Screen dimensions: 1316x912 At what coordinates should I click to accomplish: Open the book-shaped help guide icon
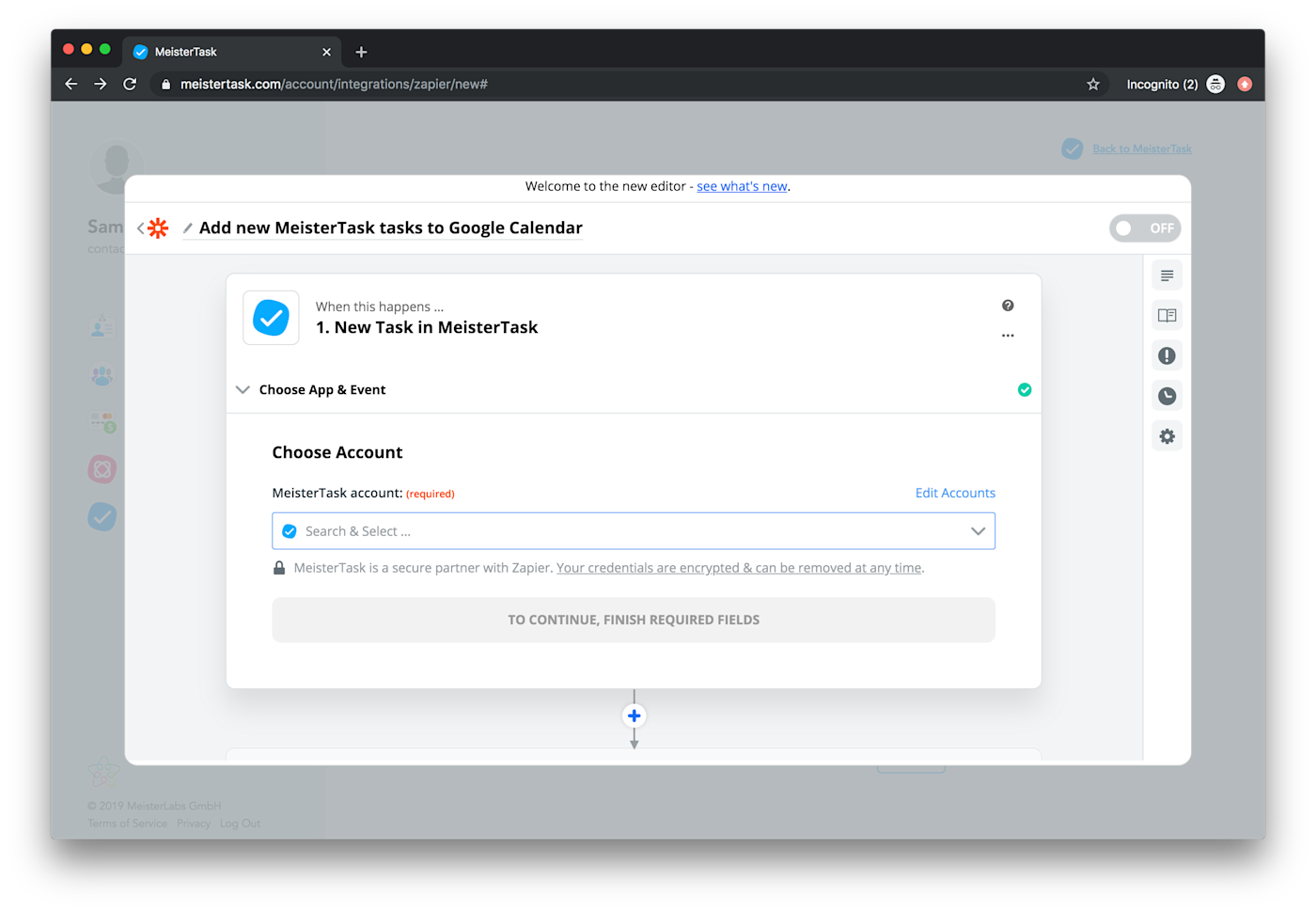(1167, 316)
